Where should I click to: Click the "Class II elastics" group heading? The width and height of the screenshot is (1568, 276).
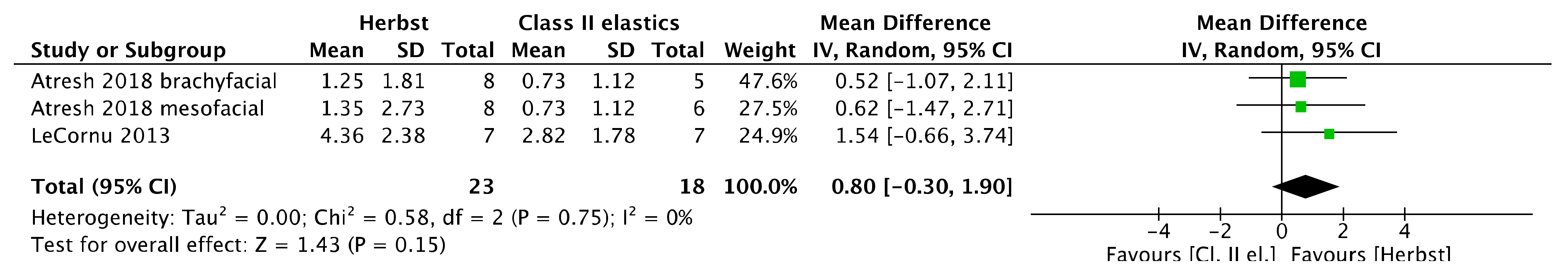click(x=599, y=23)
